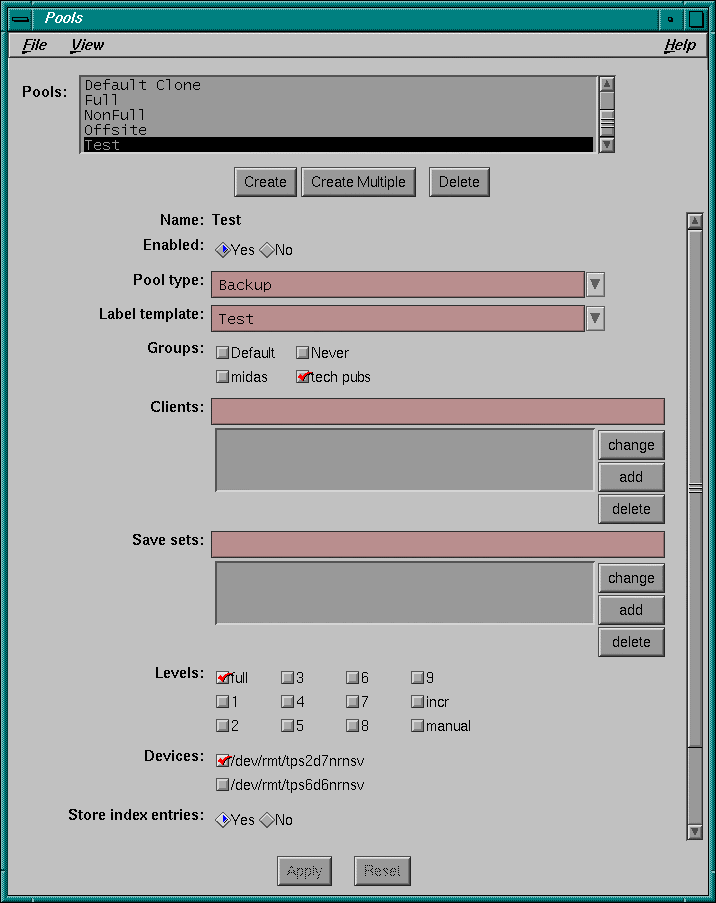
Task: Open the window menu button in title bar
Action: click(20, 19)
